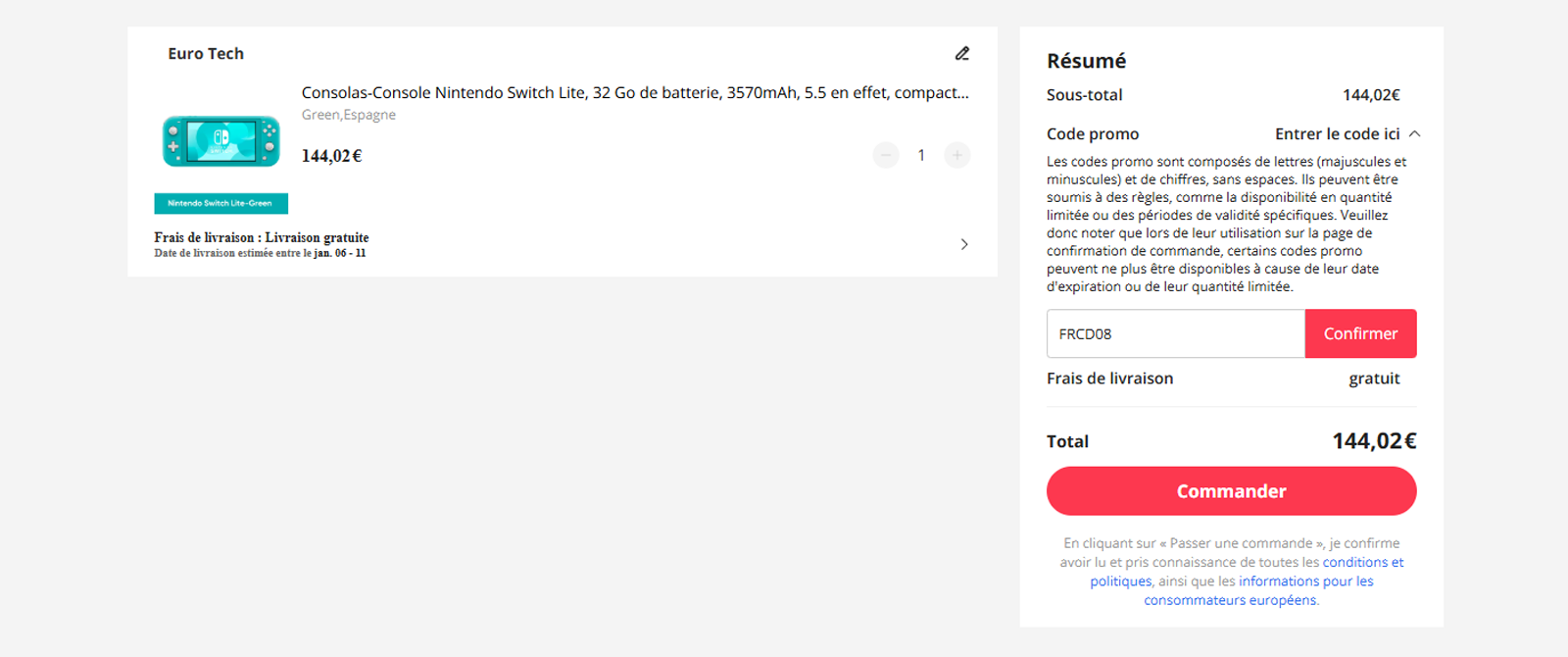Click the minus icon to decrease quantity
The height and width of the screenshot is (657, 1568).
tap(886, 155)
